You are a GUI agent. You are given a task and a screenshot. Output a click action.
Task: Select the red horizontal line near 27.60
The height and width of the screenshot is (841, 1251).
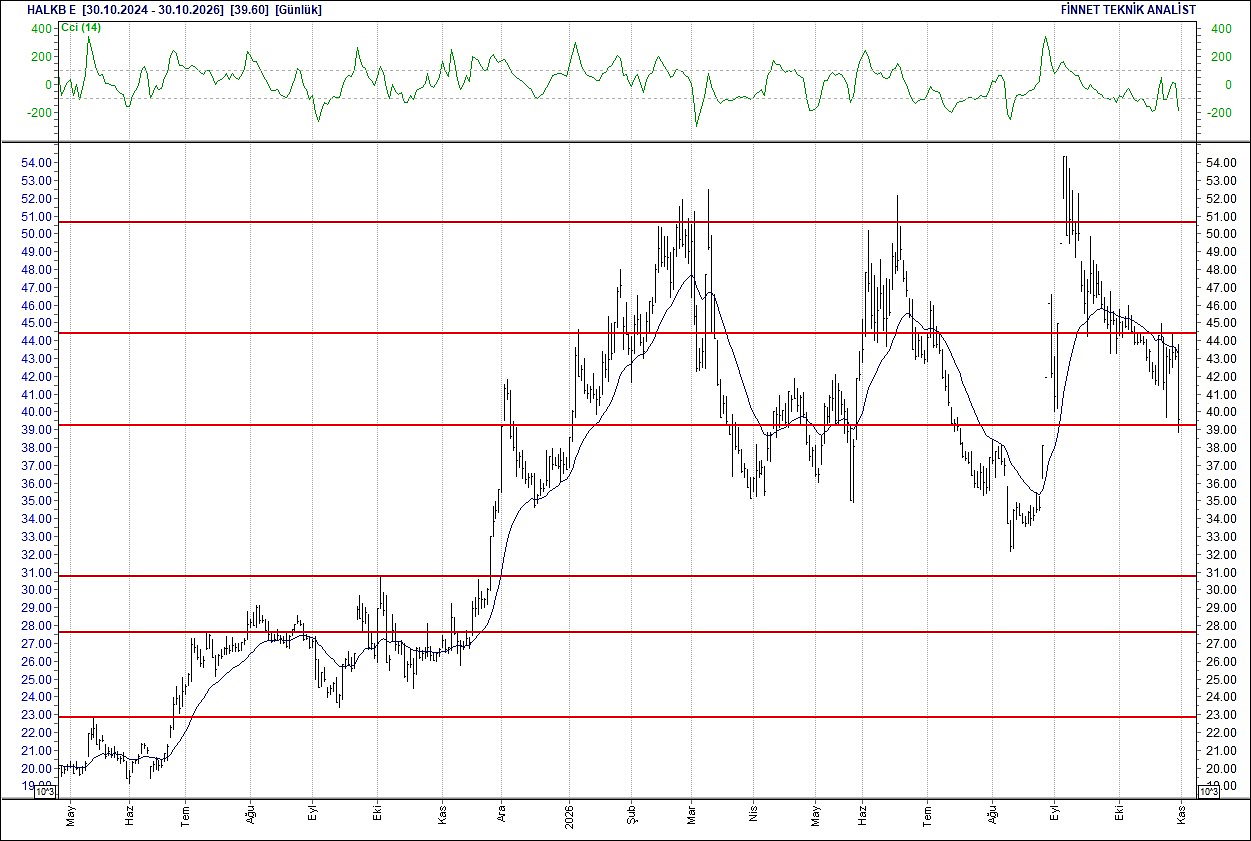coord(627,632)
